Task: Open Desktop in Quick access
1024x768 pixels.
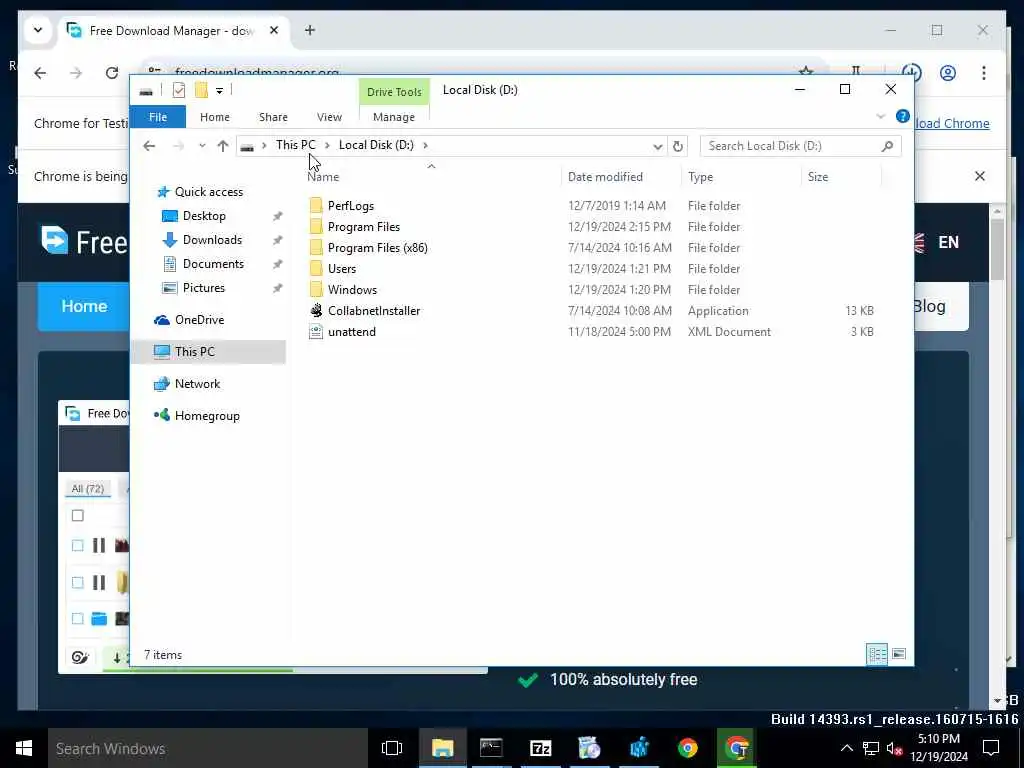Action: [x=204, y=216]
